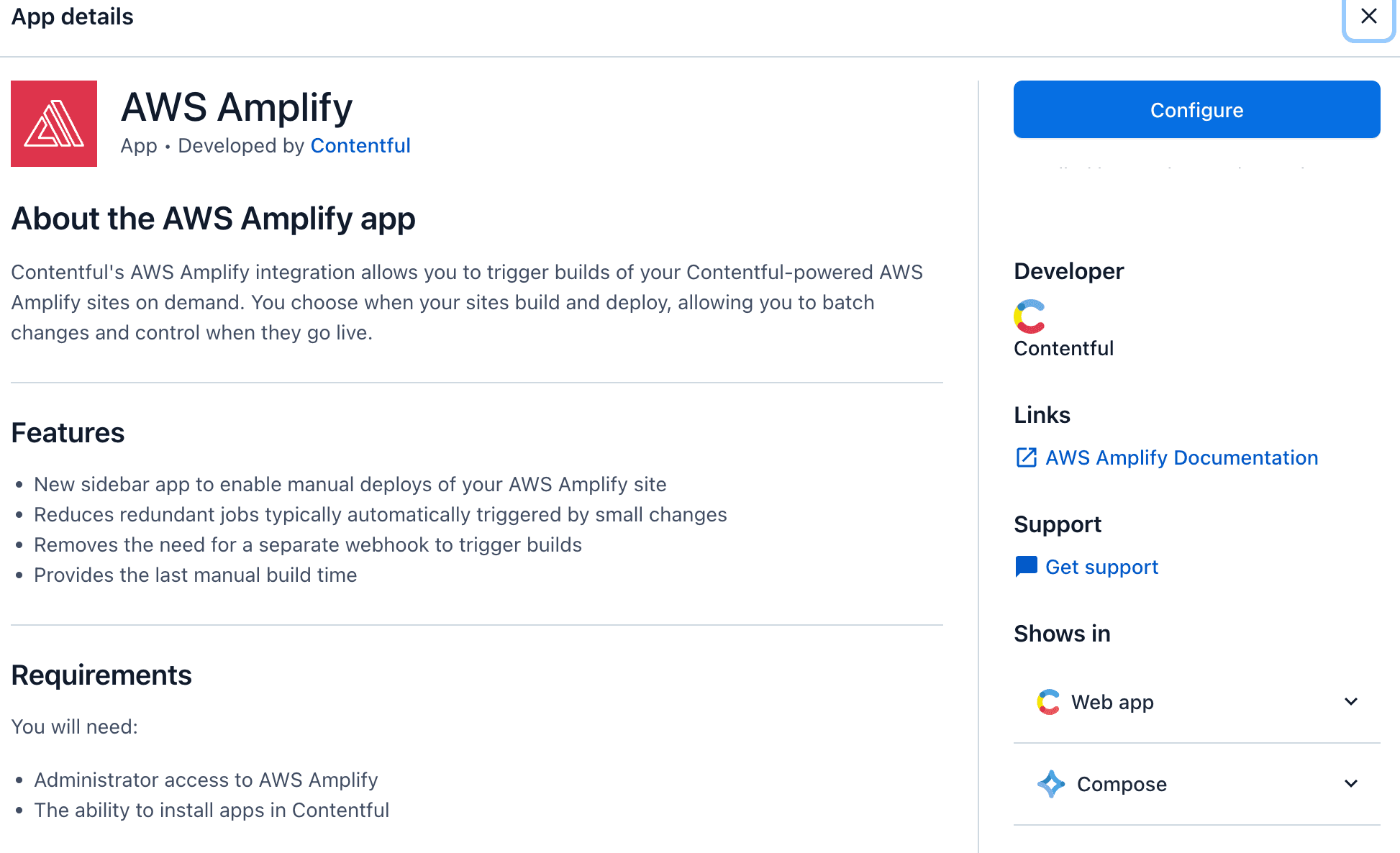
Task: Click the external link icon beside AWS Amplify Documentation
Action: [1025, 457]
